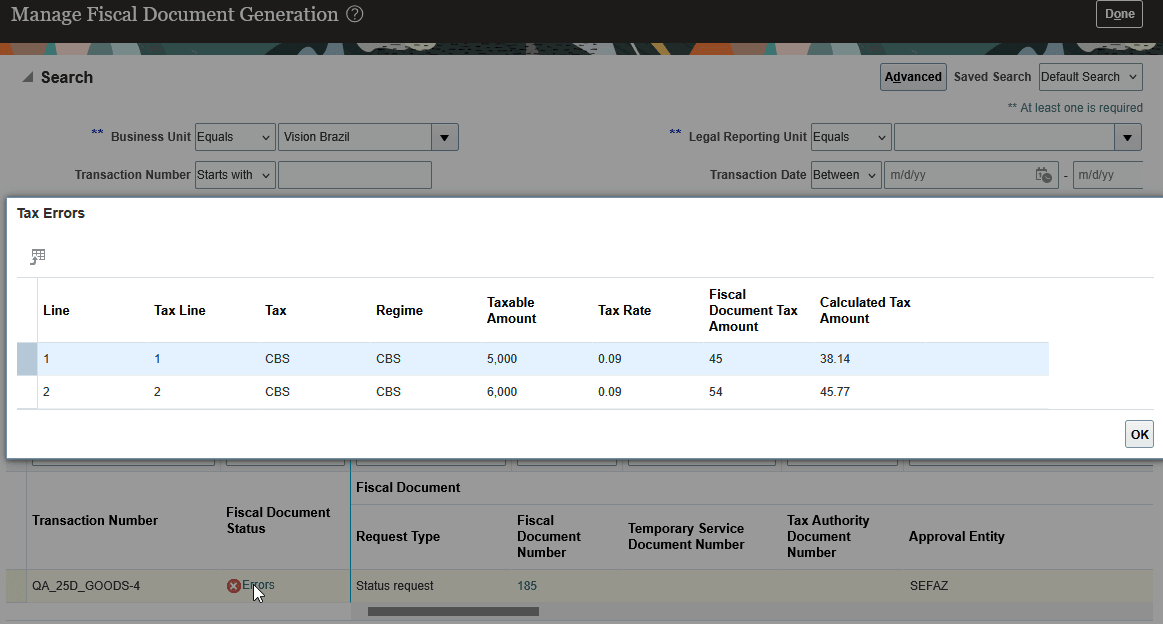
Task: Click the Transaction Number input field
Action: (354, 175)
